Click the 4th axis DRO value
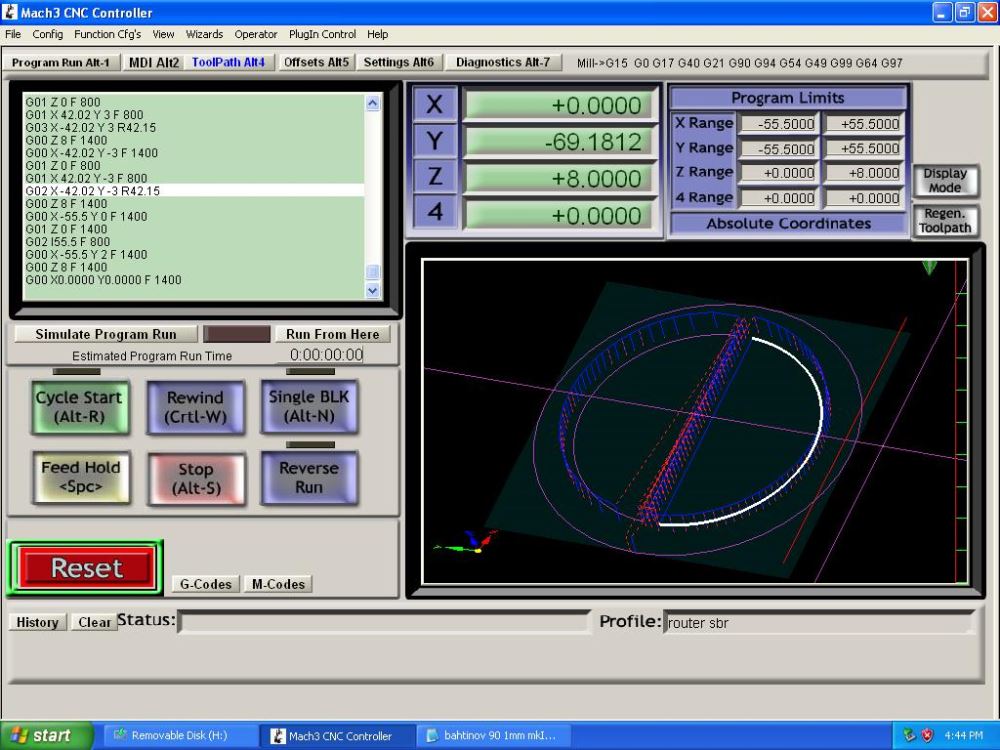 (x=559, y=215)
